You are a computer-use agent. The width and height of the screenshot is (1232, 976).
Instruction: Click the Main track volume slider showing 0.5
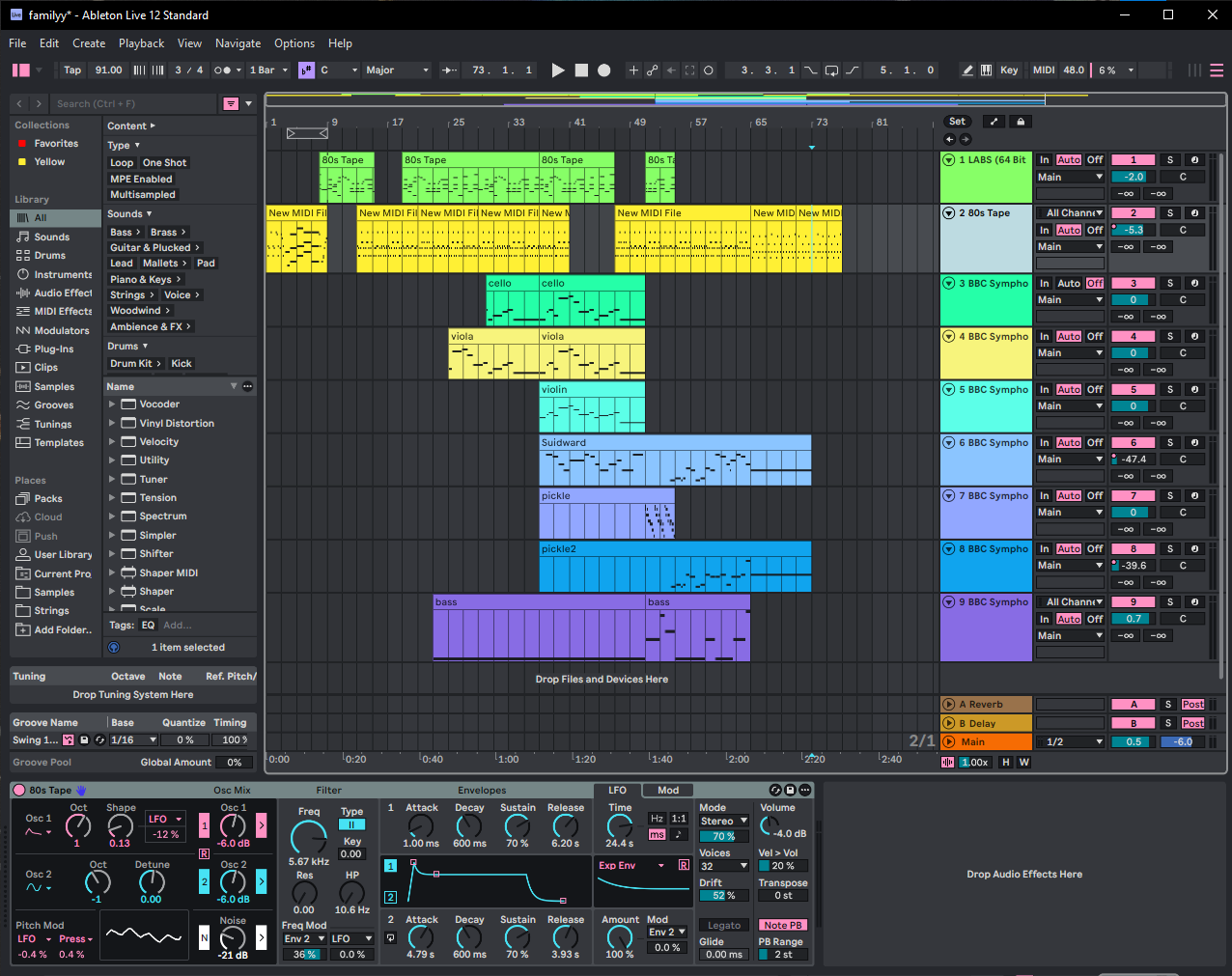[x=1134, y=741]
